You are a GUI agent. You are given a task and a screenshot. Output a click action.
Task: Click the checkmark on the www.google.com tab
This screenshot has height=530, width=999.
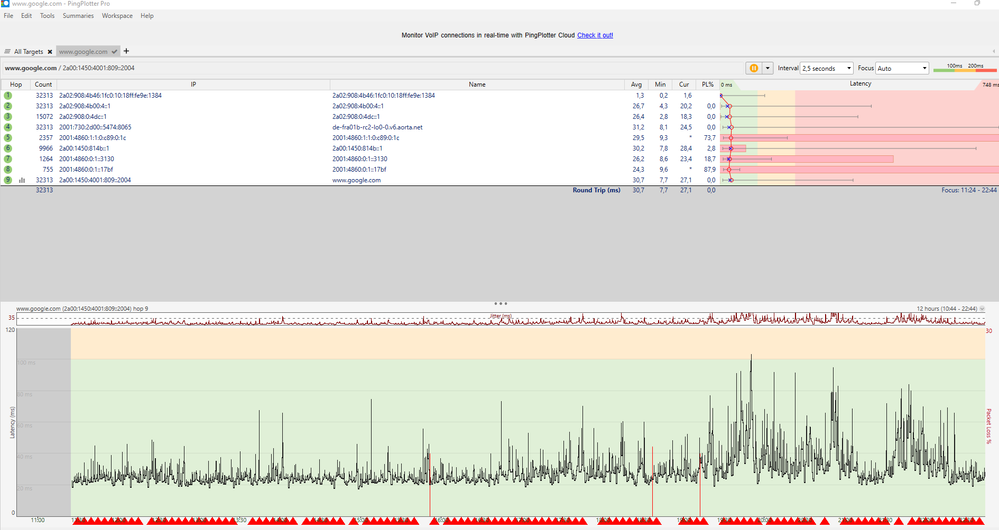[x=114, y=51]
